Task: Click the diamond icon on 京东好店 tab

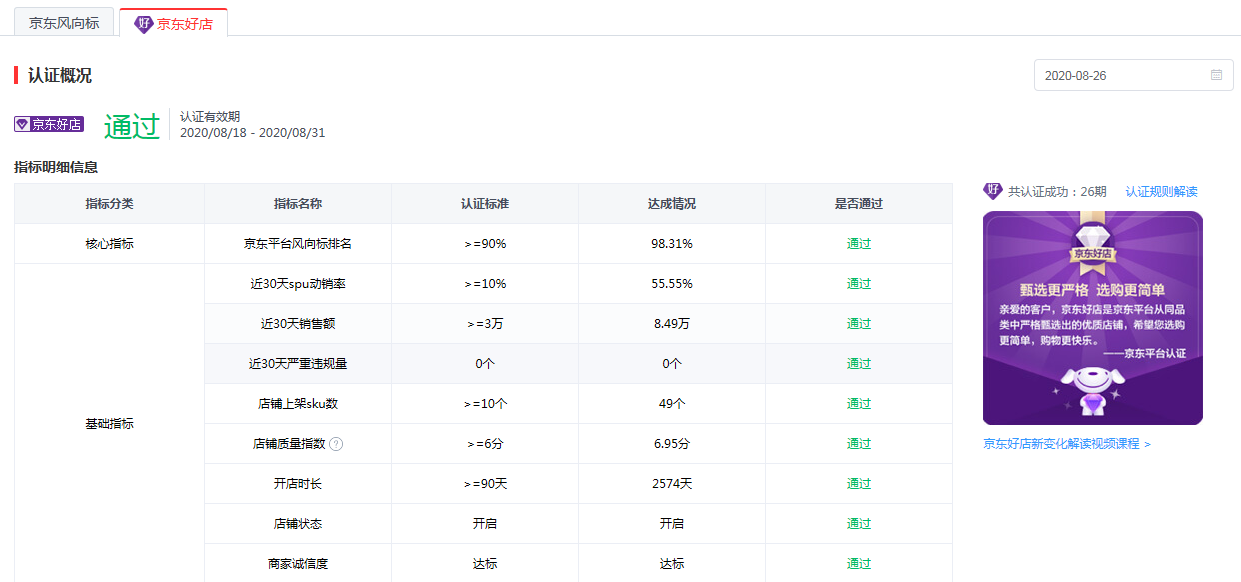Action: point(144,24)
